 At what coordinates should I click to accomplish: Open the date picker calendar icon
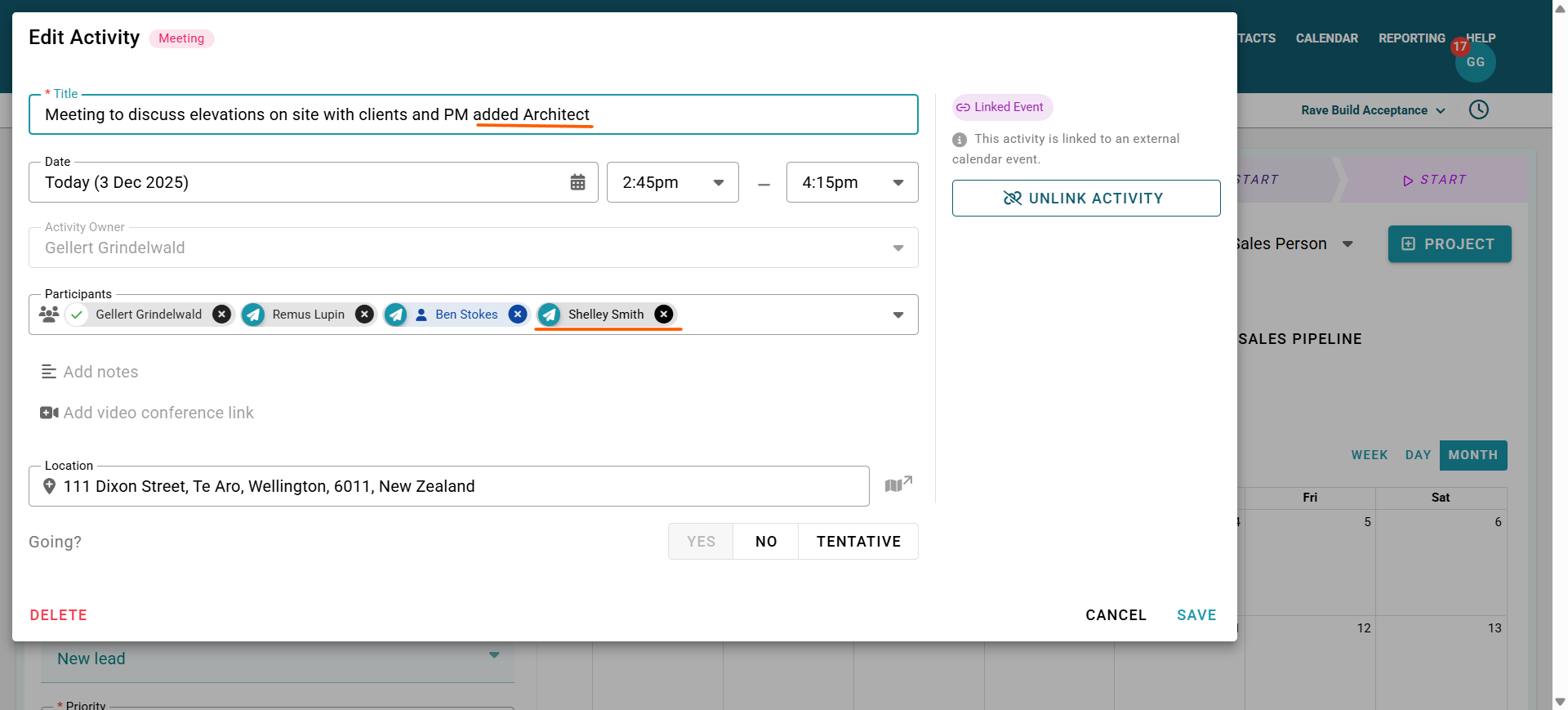pos(577,182)
